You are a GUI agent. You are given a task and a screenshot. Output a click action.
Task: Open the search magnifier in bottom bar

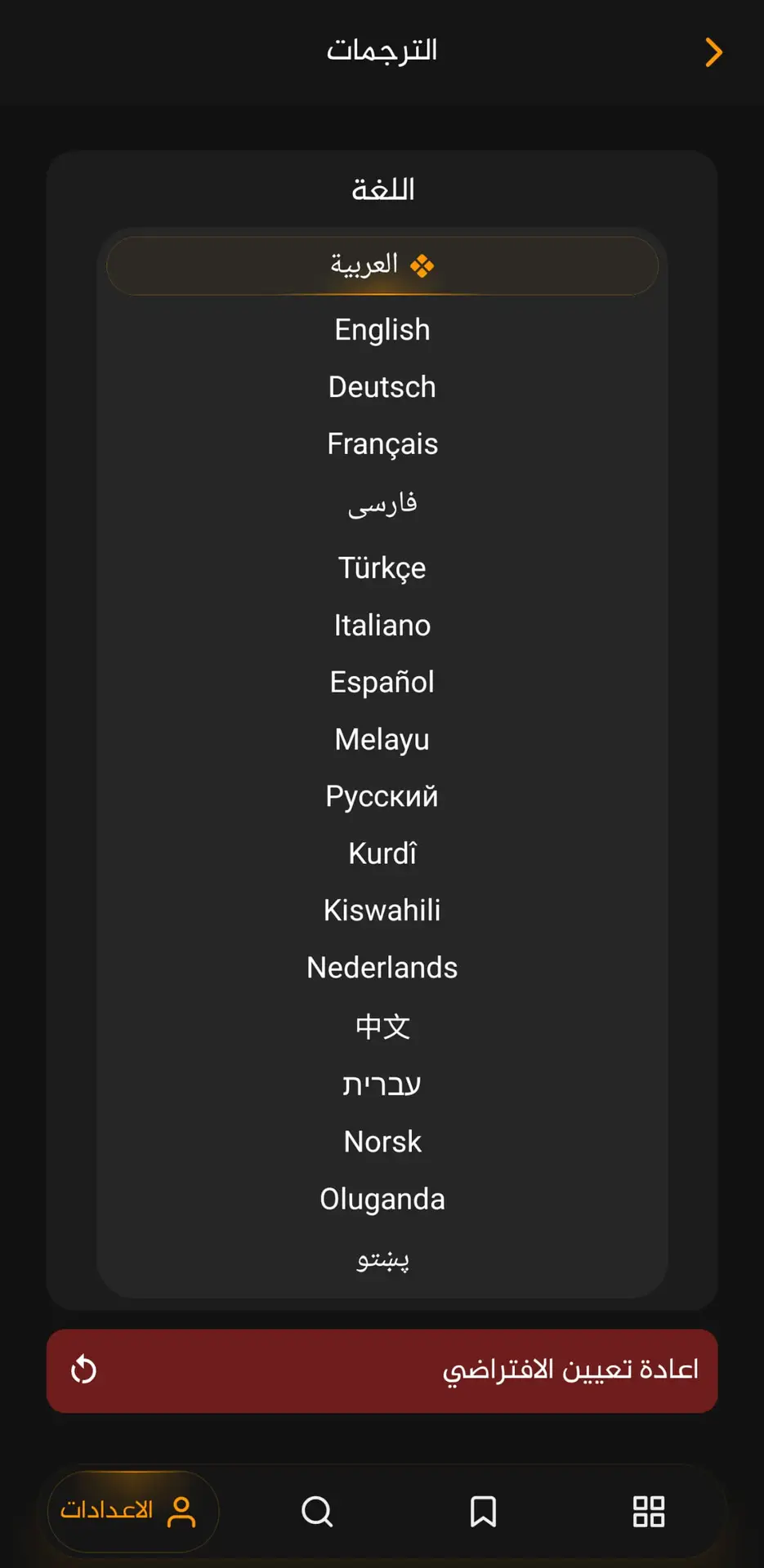[317, 1512]
